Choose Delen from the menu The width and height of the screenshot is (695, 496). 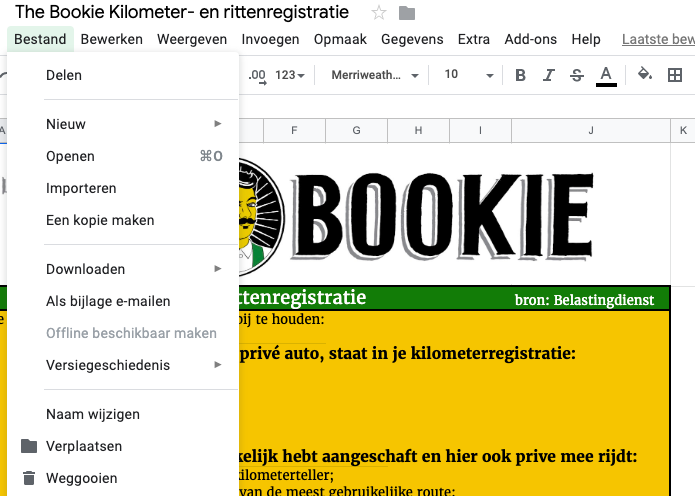[x=123, y=75]
